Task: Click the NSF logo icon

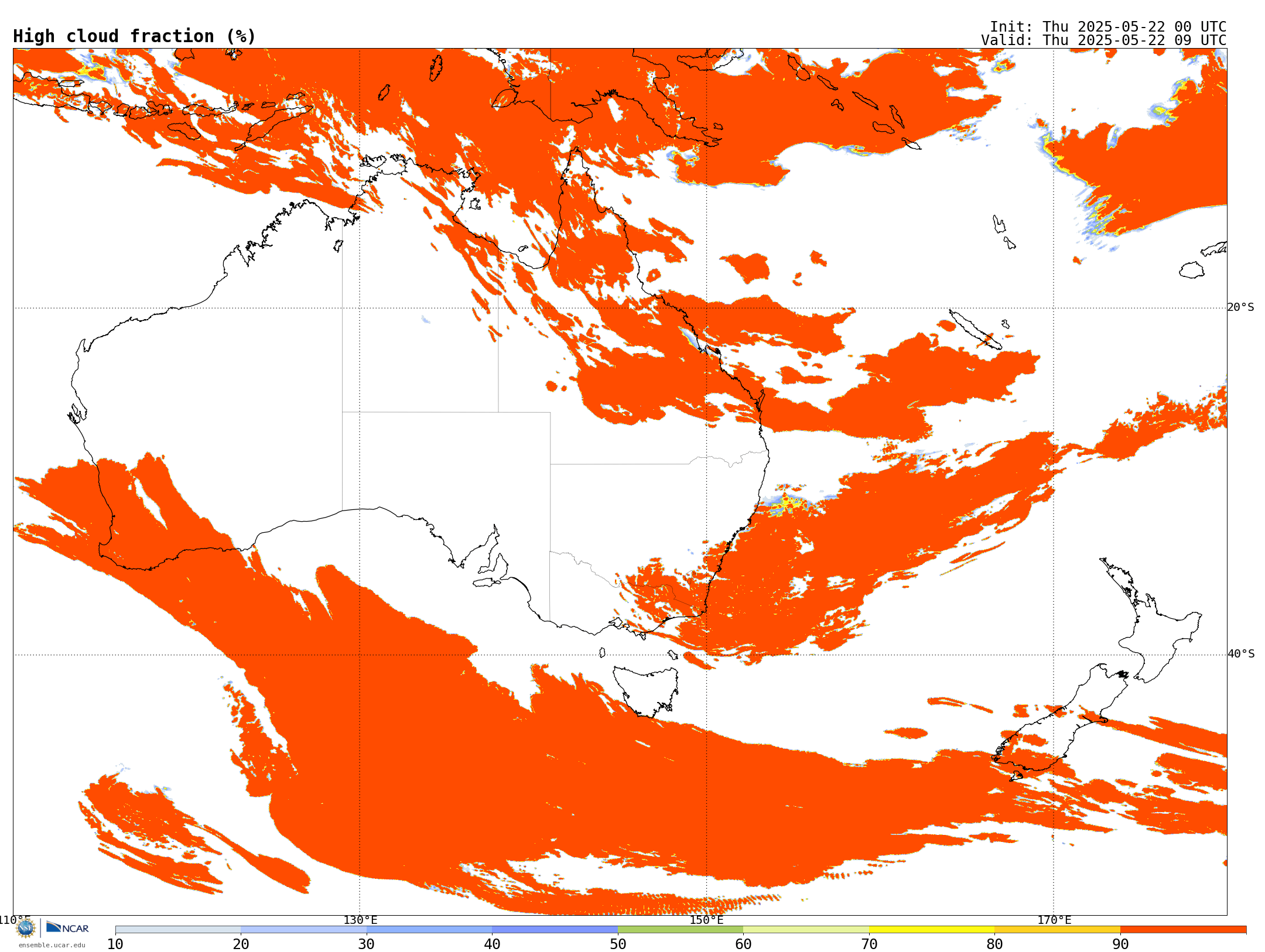Action: 25,928
